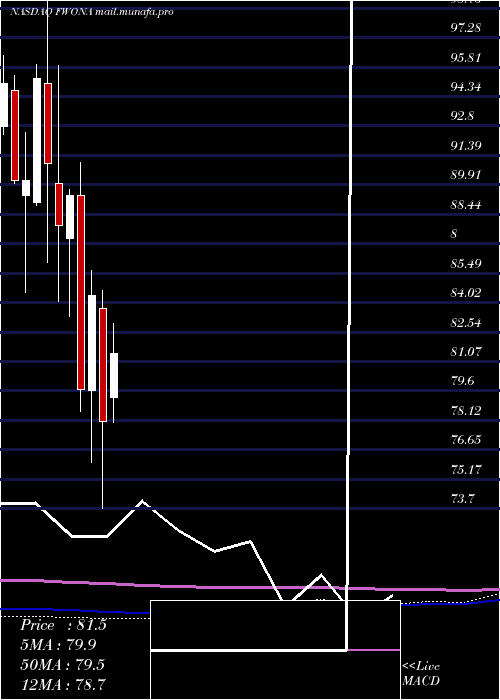Select the 84.02 price axis label
The image size is (500, 700).
click(466, 293)
